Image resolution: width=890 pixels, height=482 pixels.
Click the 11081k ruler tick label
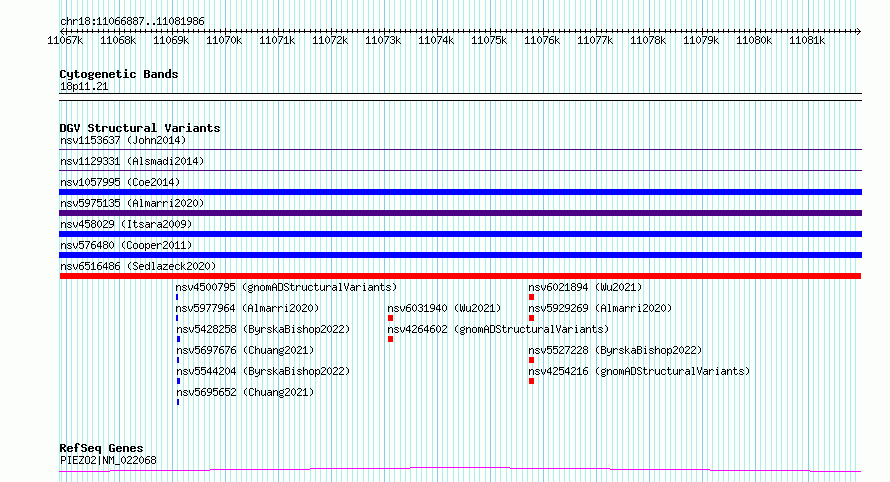point(807,40)
